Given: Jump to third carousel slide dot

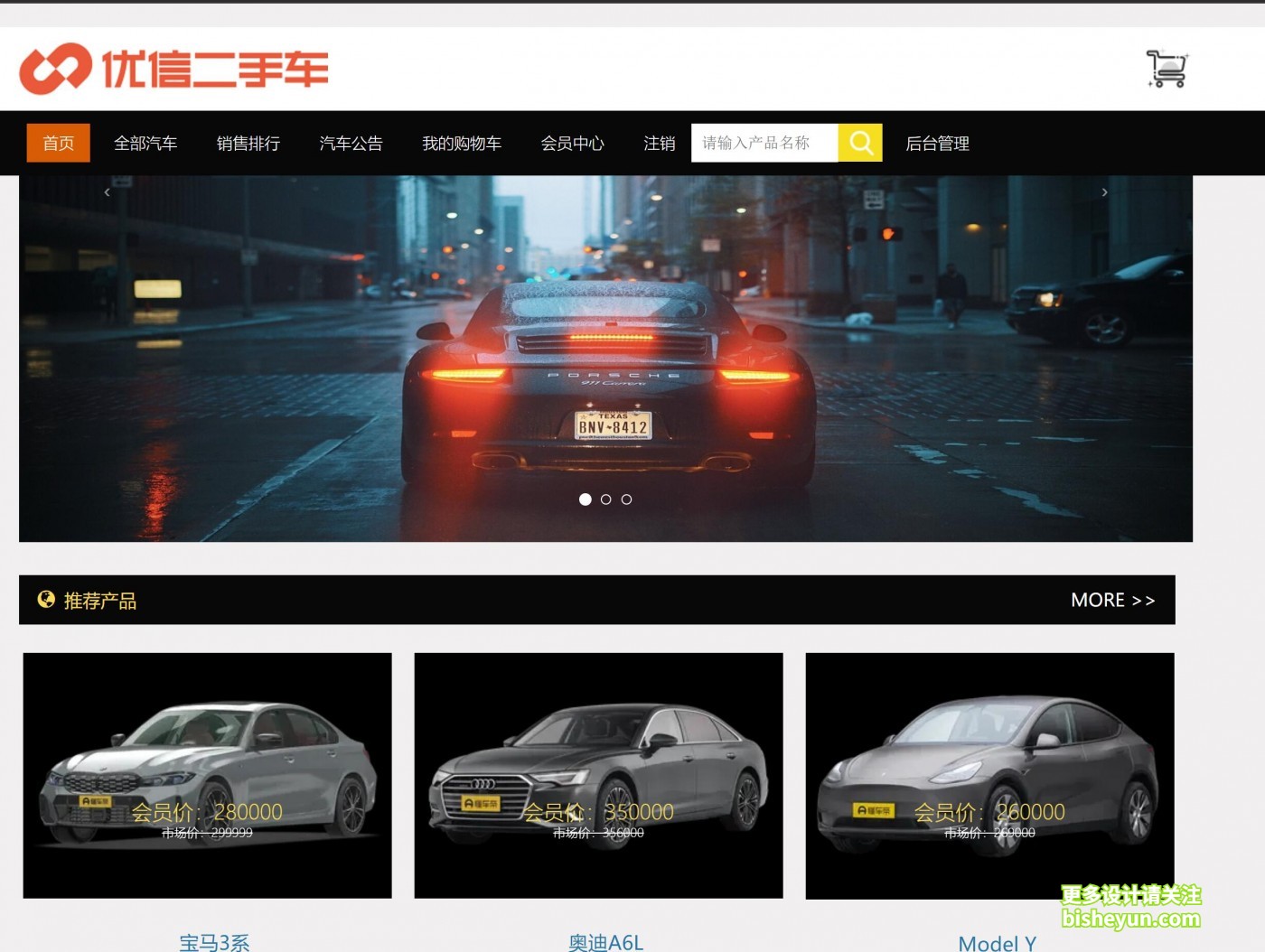Looking at the screenshot, I should tap(627, 499).
